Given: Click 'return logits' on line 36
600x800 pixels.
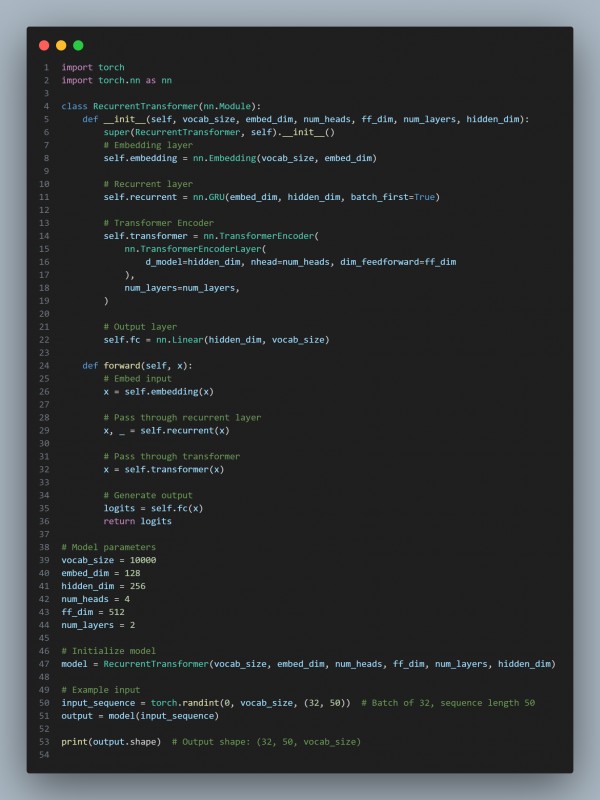Looking at the screenshot, I should click(137, 521).
